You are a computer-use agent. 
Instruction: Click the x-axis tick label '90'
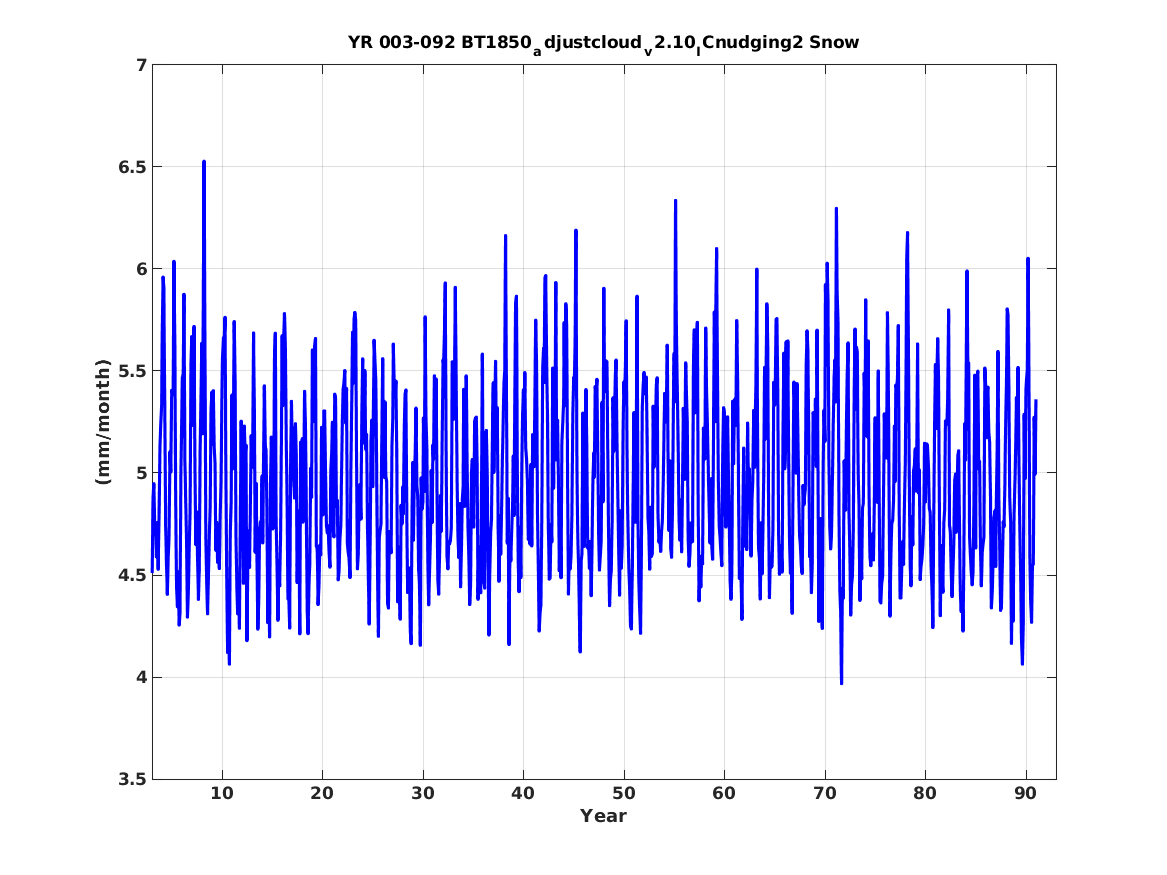[x=1026, y=793]
